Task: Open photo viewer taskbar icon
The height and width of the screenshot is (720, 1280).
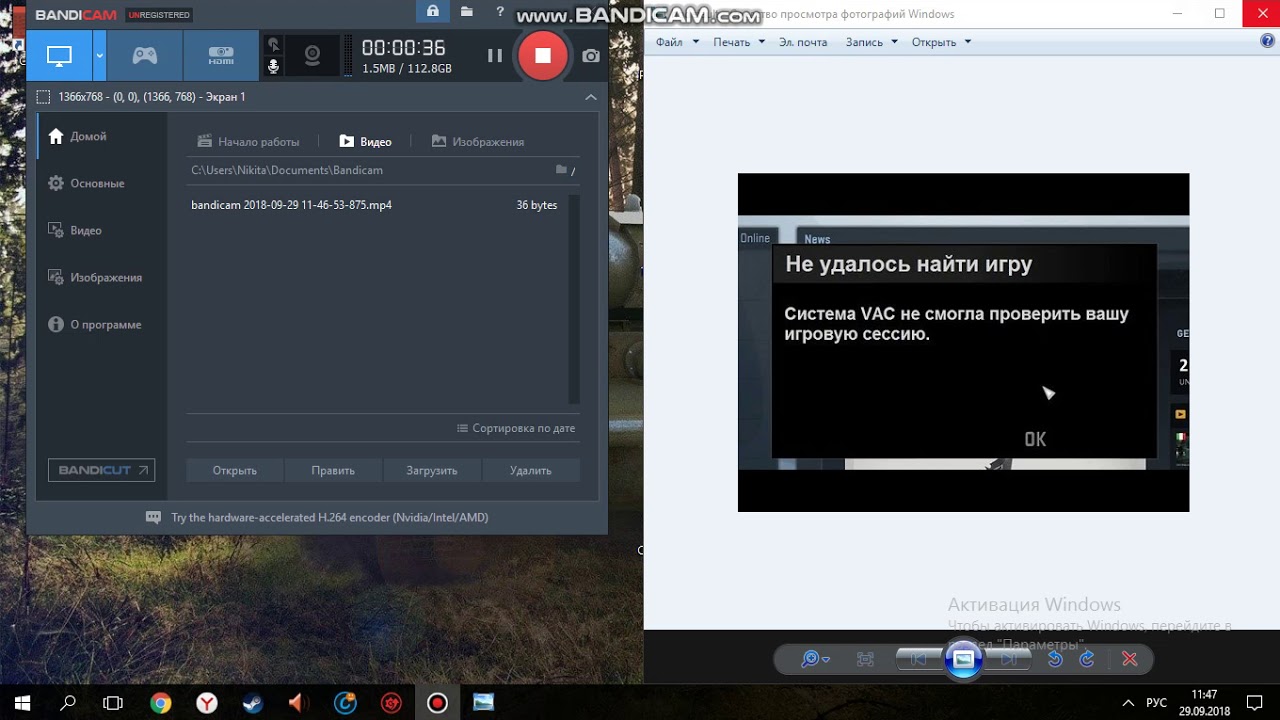Action: [x=483, y=703]
